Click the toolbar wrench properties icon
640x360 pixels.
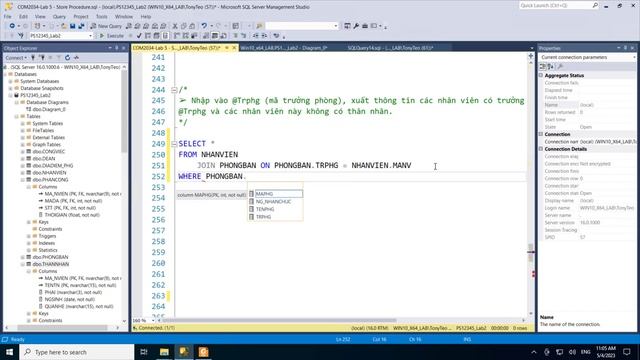[356, 26]
